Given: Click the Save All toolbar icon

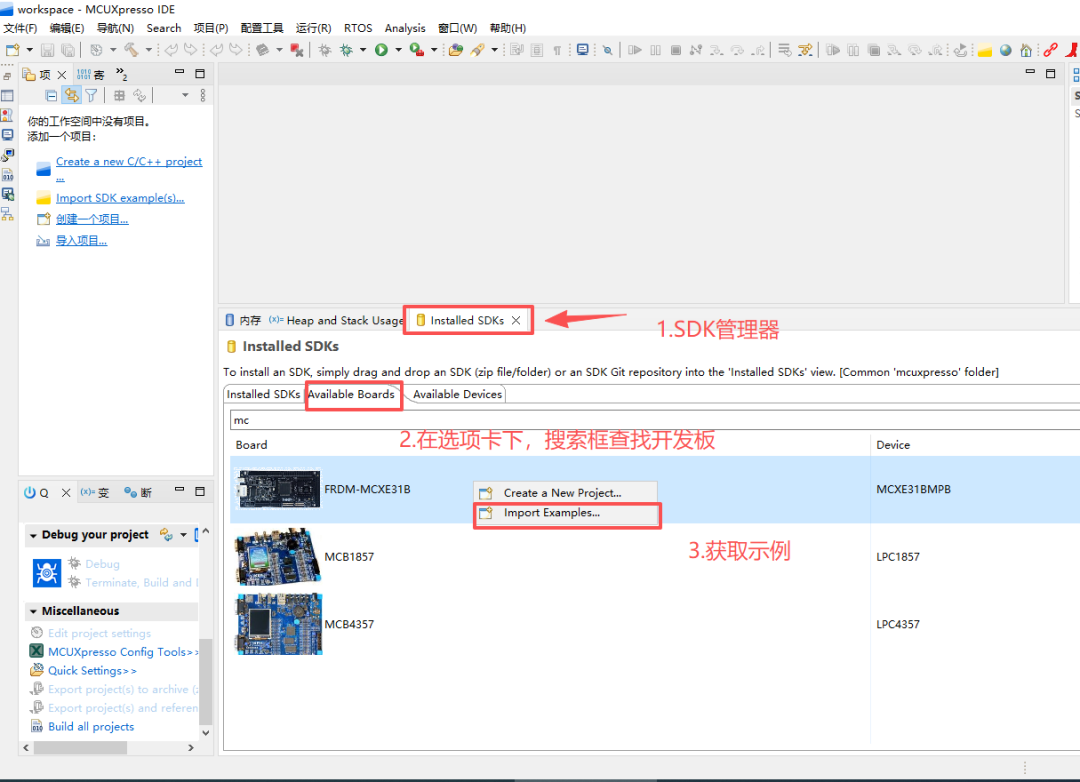Looking at the screenshot, I should pos(68,50).
